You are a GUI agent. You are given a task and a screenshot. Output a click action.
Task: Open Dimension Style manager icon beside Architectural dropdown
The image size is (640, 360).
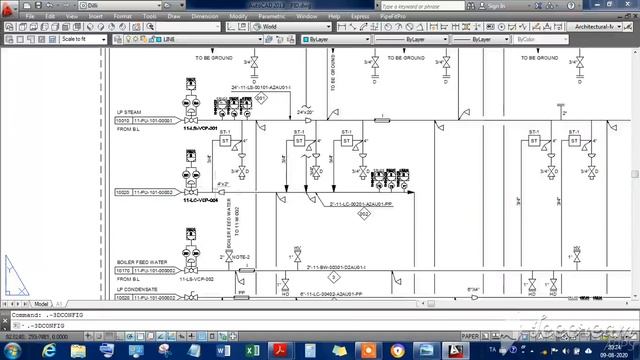(x=629, y=27)
